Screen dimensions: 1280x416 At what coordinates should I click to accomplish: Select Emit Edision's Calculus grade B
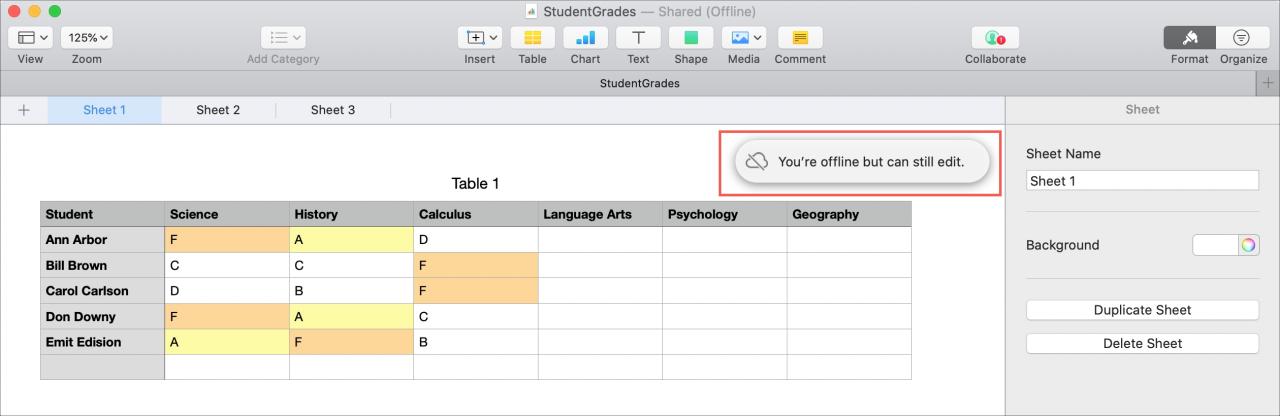click(476, 342)
